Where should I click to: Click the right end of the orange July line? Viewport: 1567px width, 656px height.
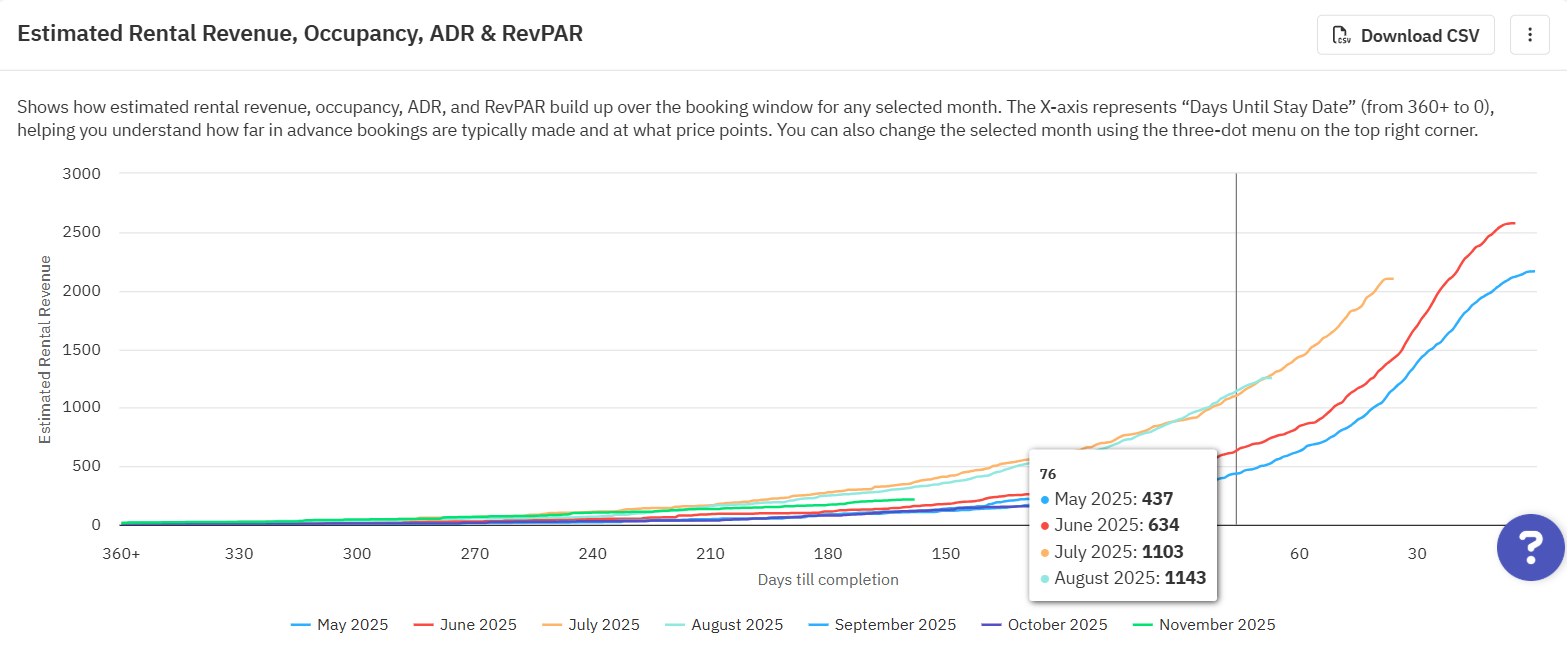click(1392, 279)
